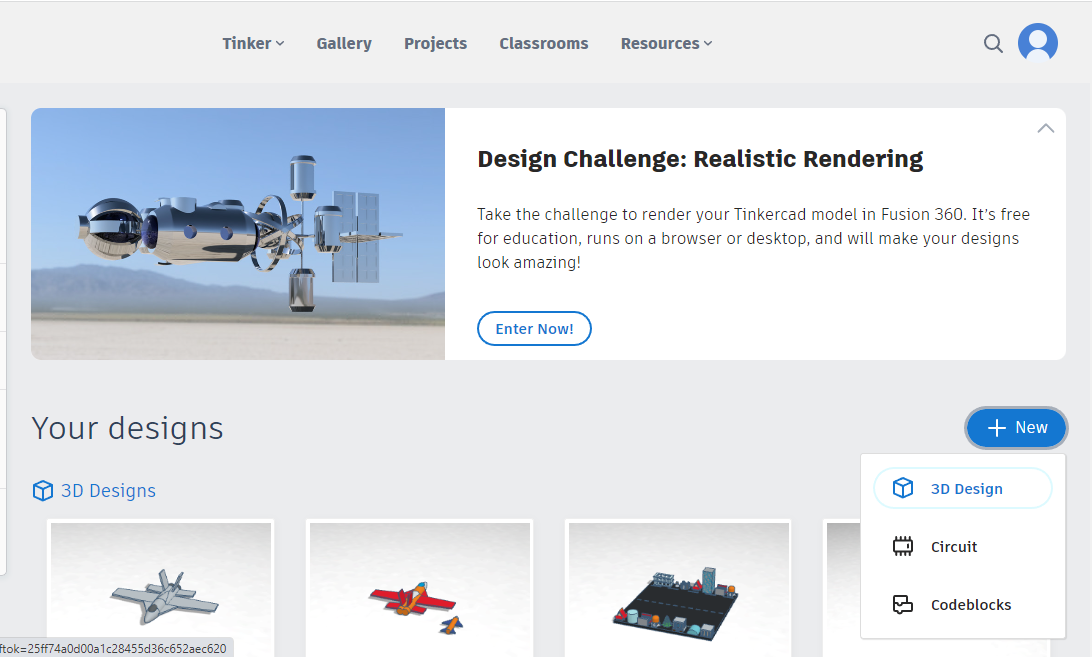Click the Tinkercad space station banner image
Image resolution: width=1092 pixels, height=657 pixels.
click(x=238, y=233)
